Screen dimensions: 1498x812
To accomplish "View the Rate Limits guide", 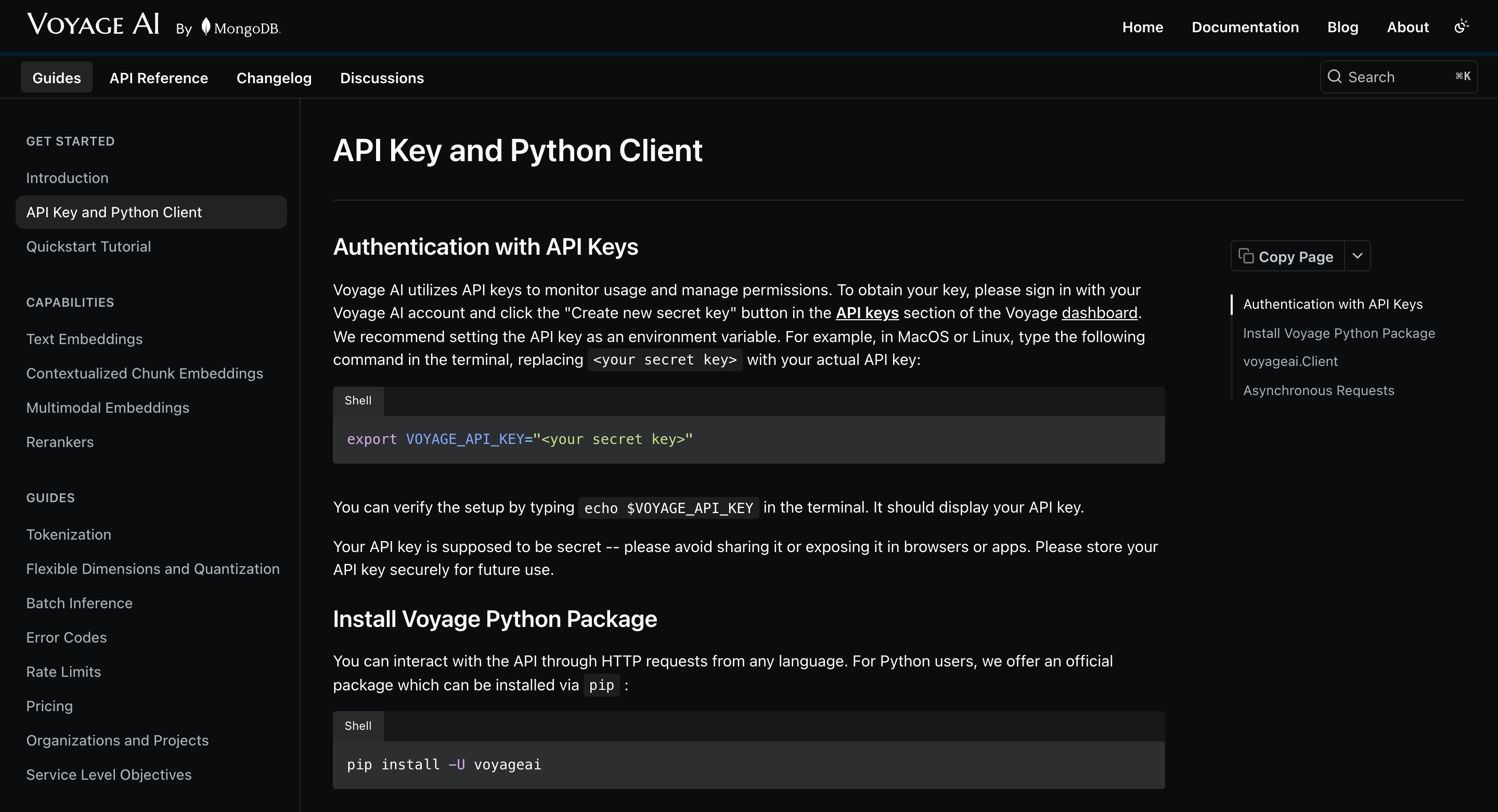I will (63, 671).
